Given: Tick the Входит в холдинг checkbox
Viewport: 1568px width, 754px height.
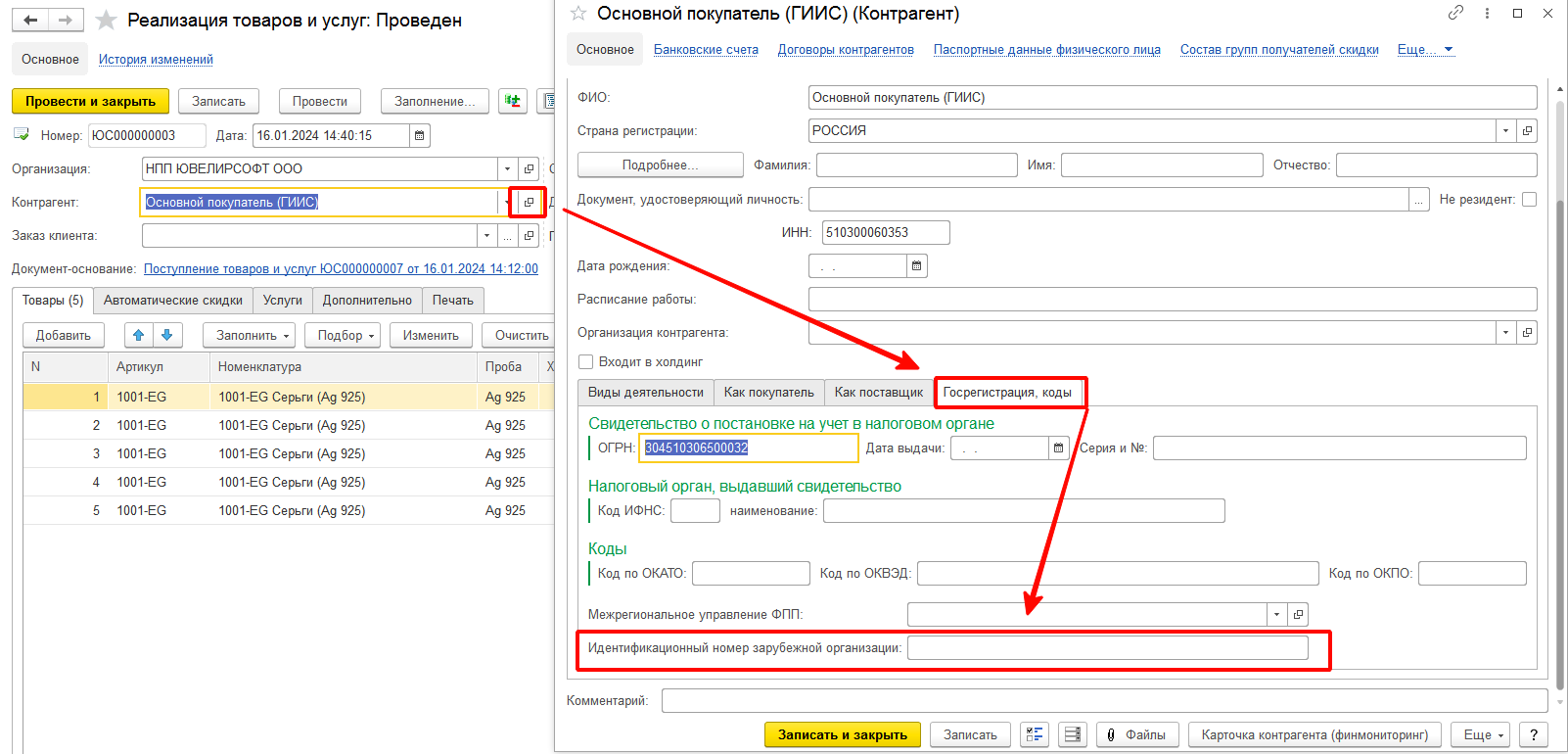Looking at the screenshot, I should click(585, 361).
